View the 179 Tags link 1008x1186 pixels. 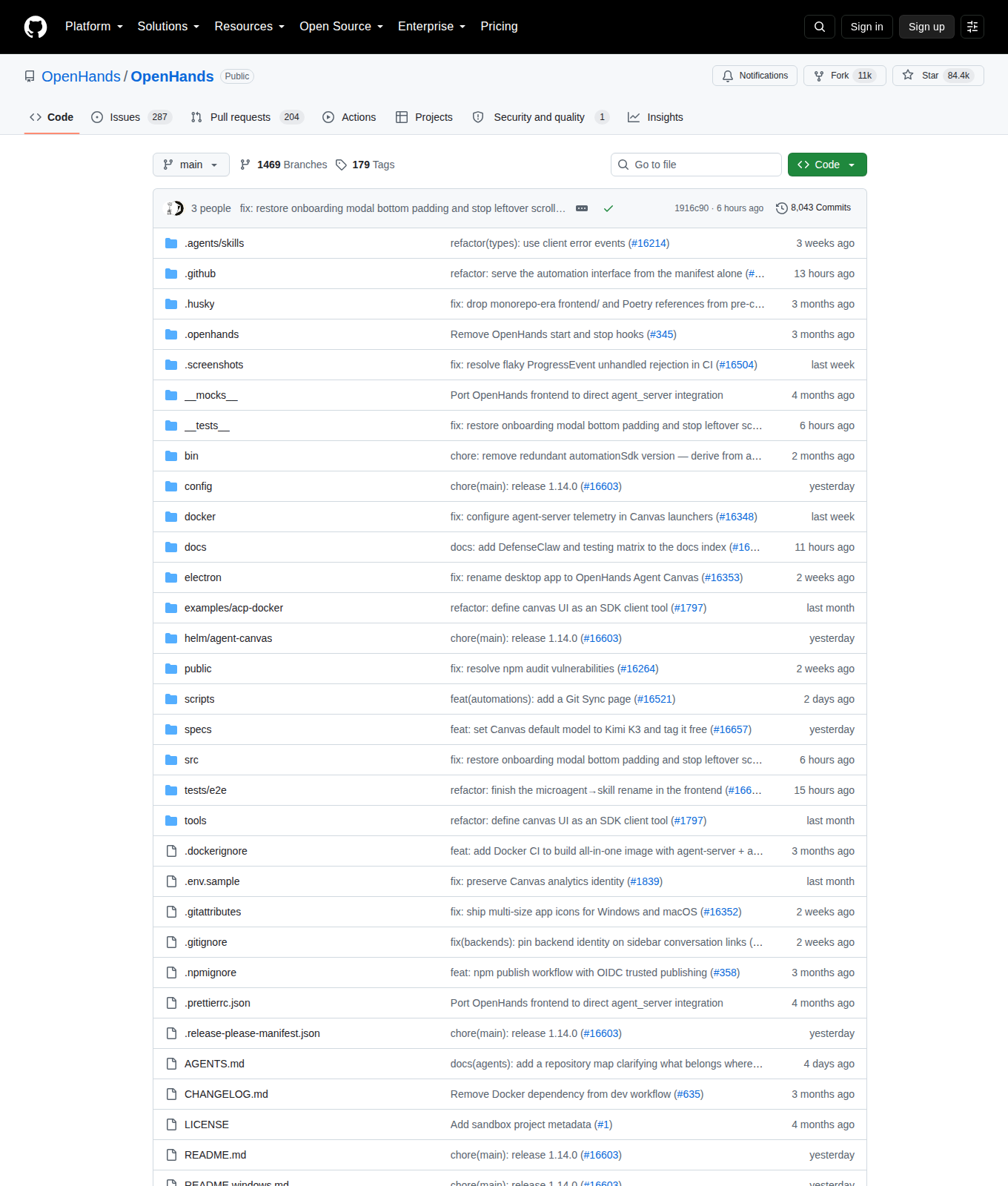pos(365,165)
